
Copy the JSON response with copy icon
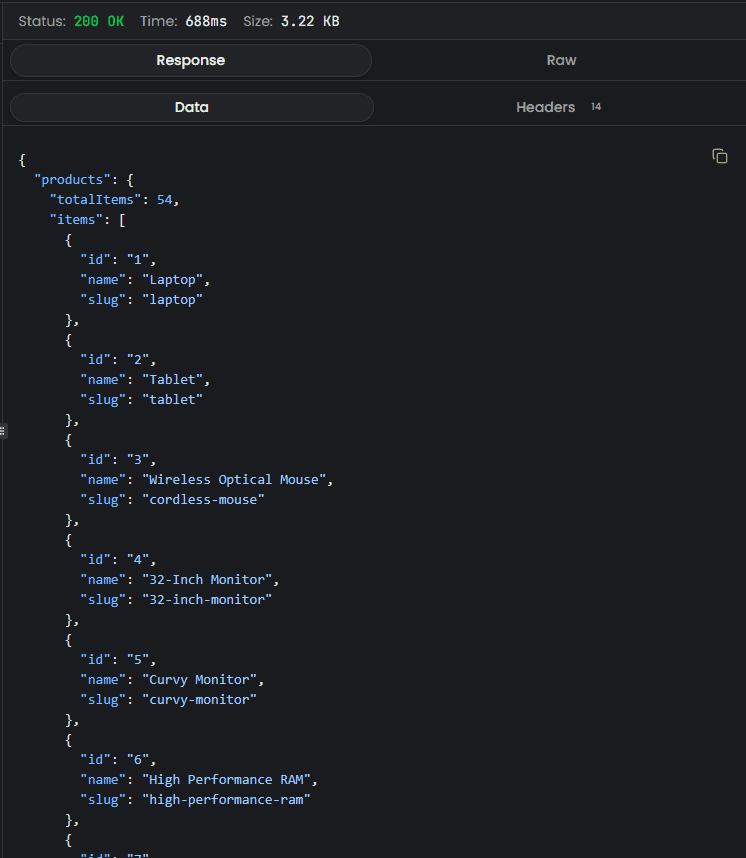coord(720,156)
